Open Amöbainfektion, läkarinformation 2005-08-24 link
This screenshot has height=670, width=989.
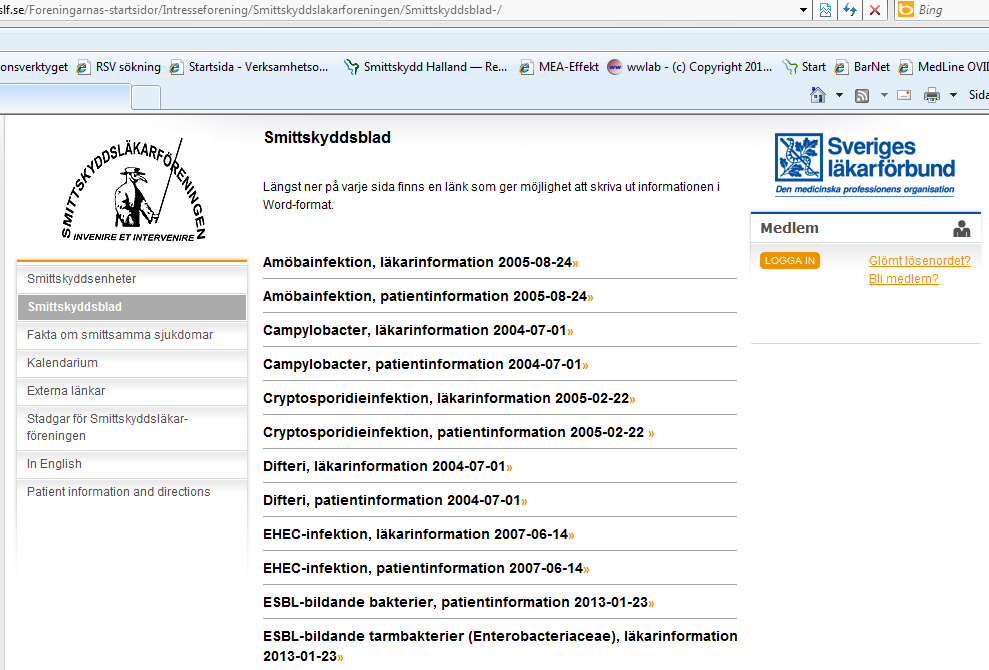tap(421, 262)
